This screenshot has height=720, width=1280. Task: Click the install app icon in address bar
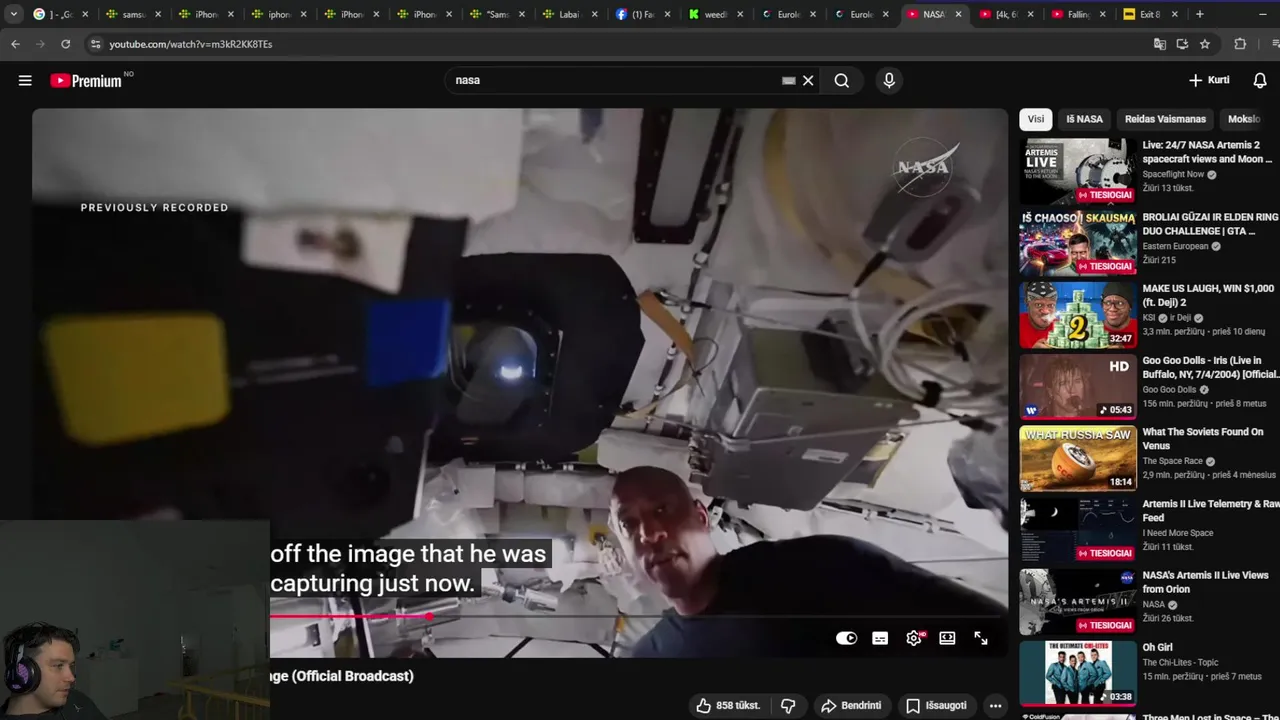click(1182, 44)
